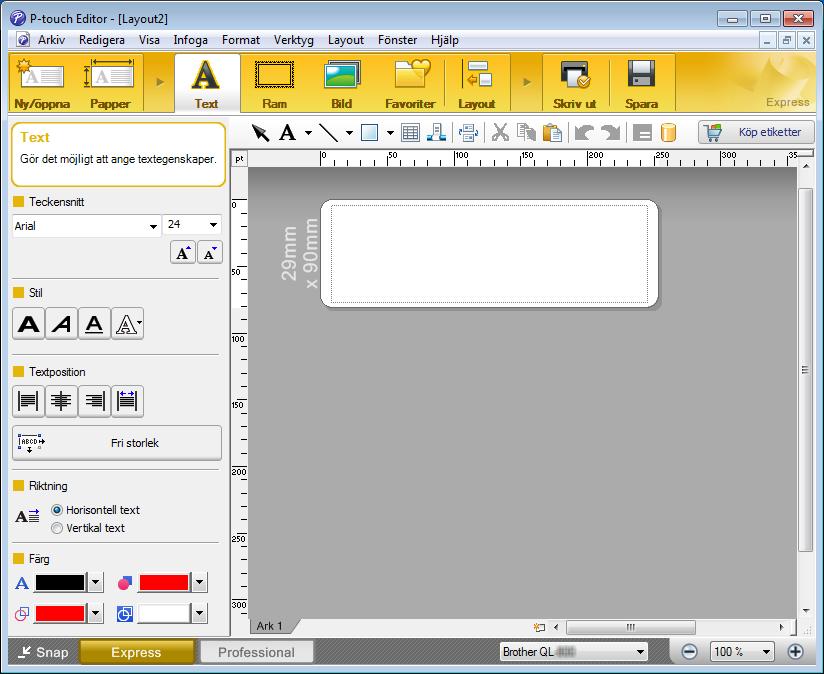
Task: Select the rectangle shape tool
Action: pos(369,133)
